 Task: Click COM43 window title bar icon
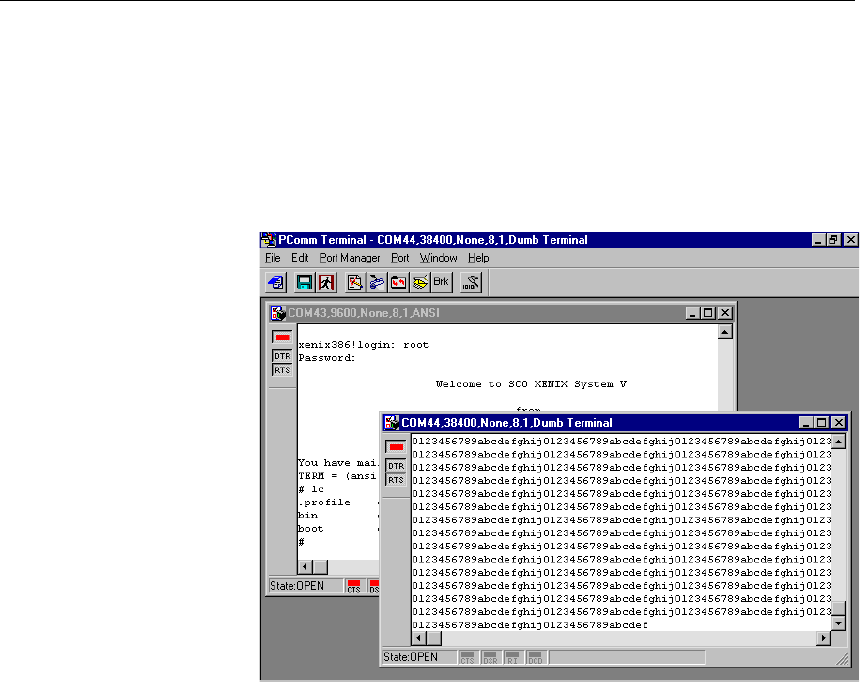[x=278, y=313]
